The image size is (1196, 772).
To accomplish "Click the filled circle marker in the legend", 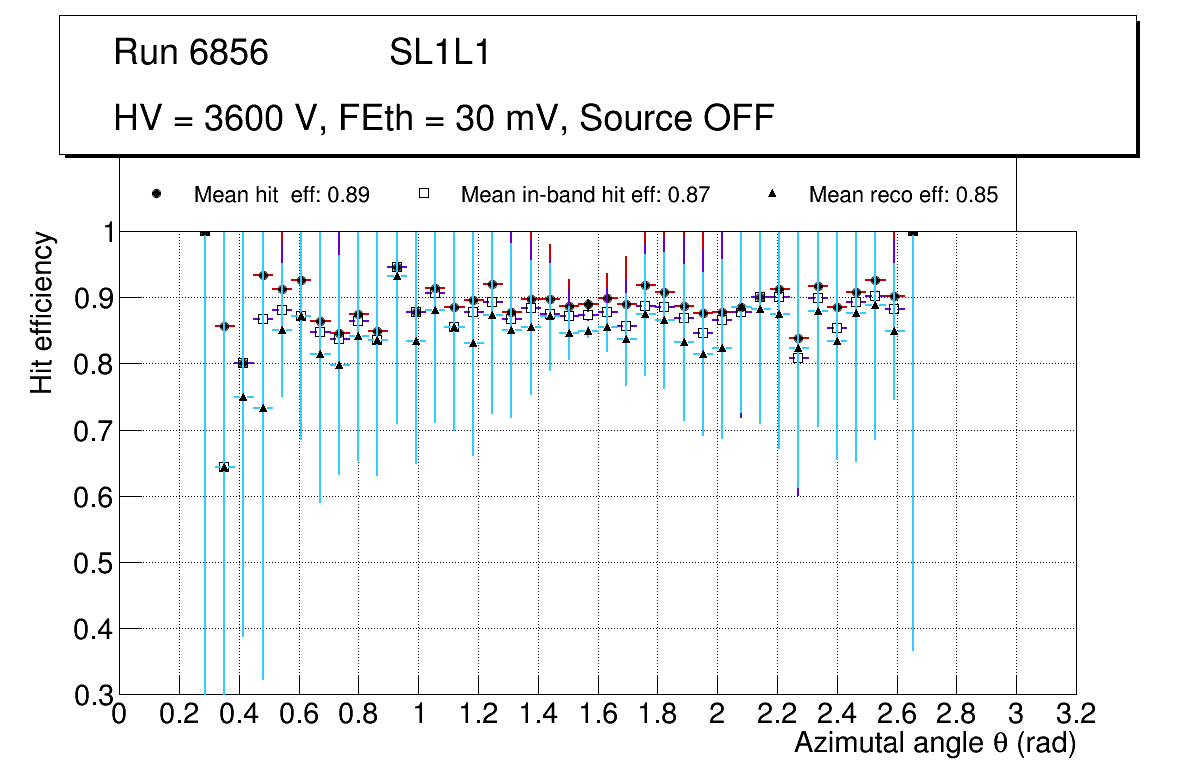I will pos(156,194).
